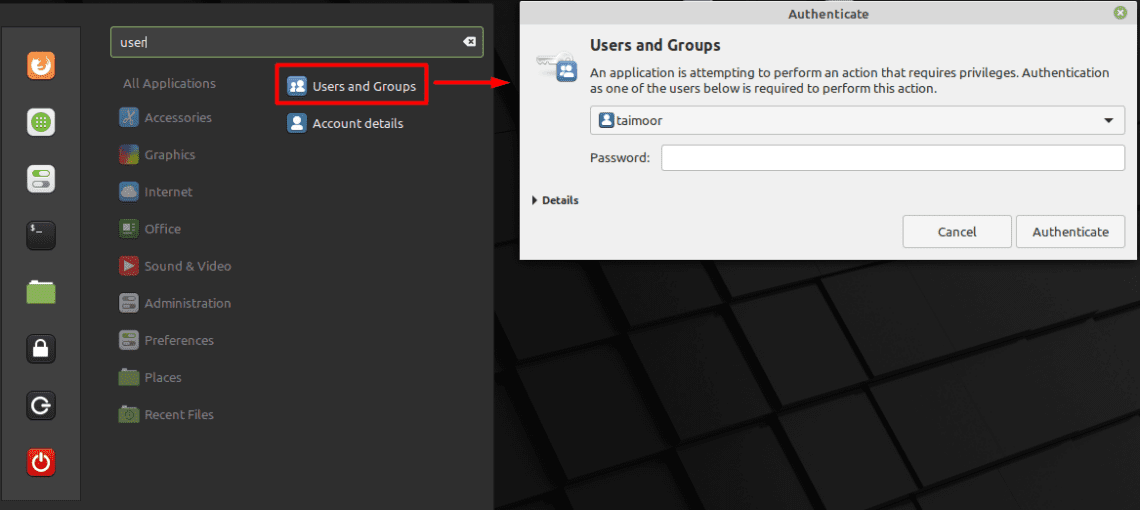Open the taimoor user dropdown
Image resolution: width=1140 pixels, height=510 pixels.
click(x=857, y=121)
